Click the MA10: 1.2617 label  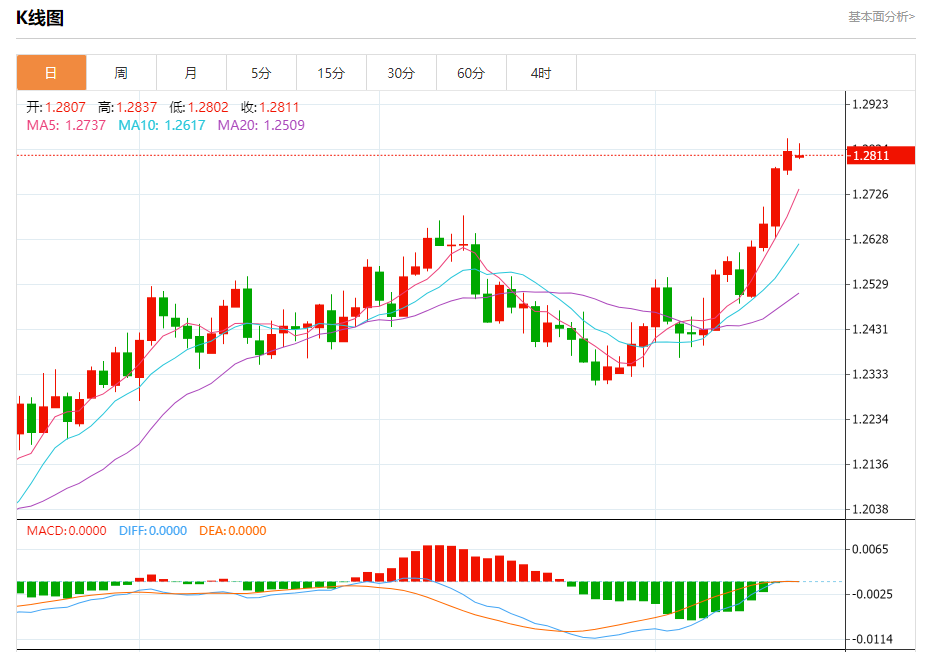tap(162, 125)
